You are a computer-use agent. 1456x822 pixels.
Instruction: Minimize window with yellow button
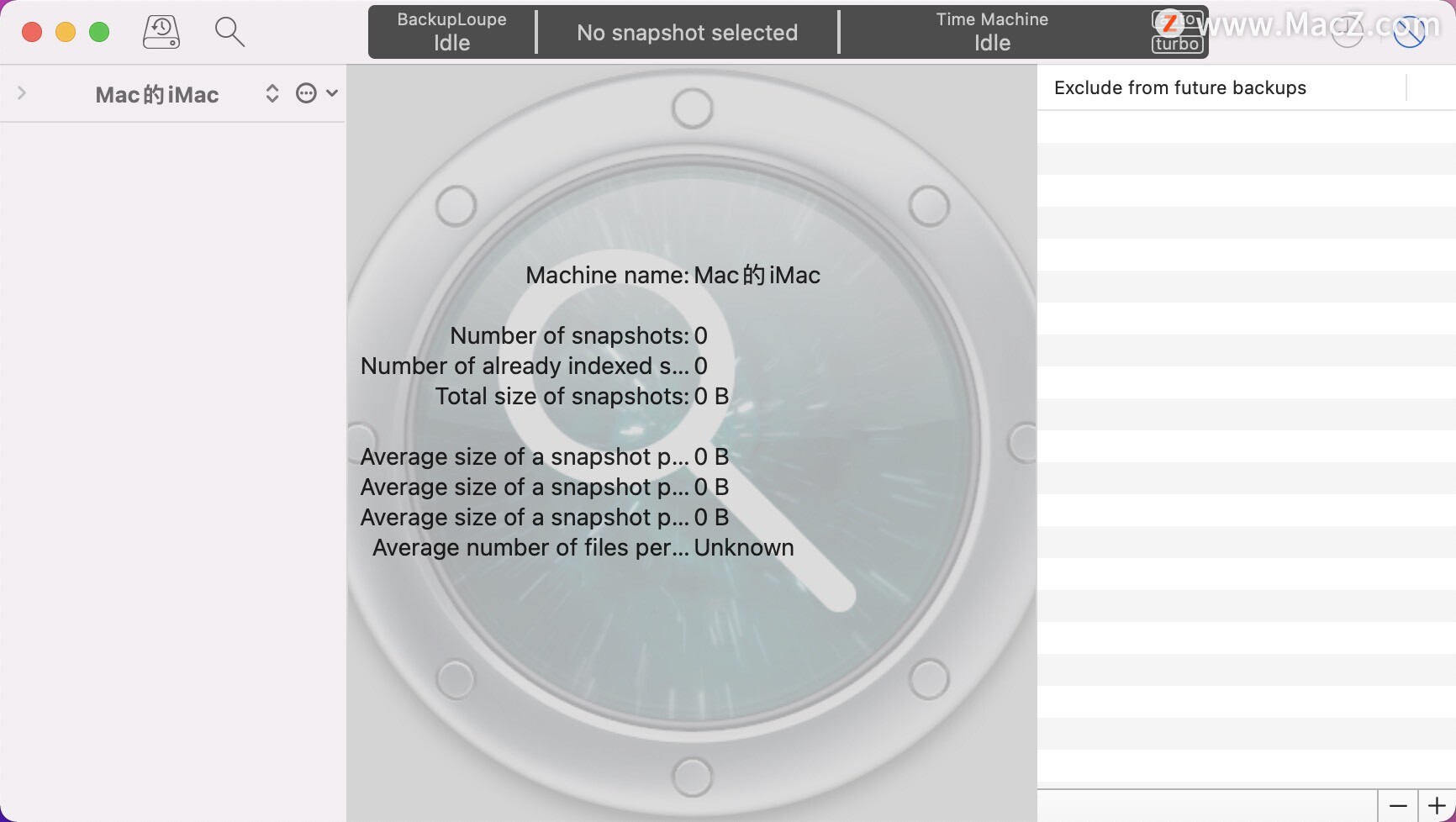point(66,32)
